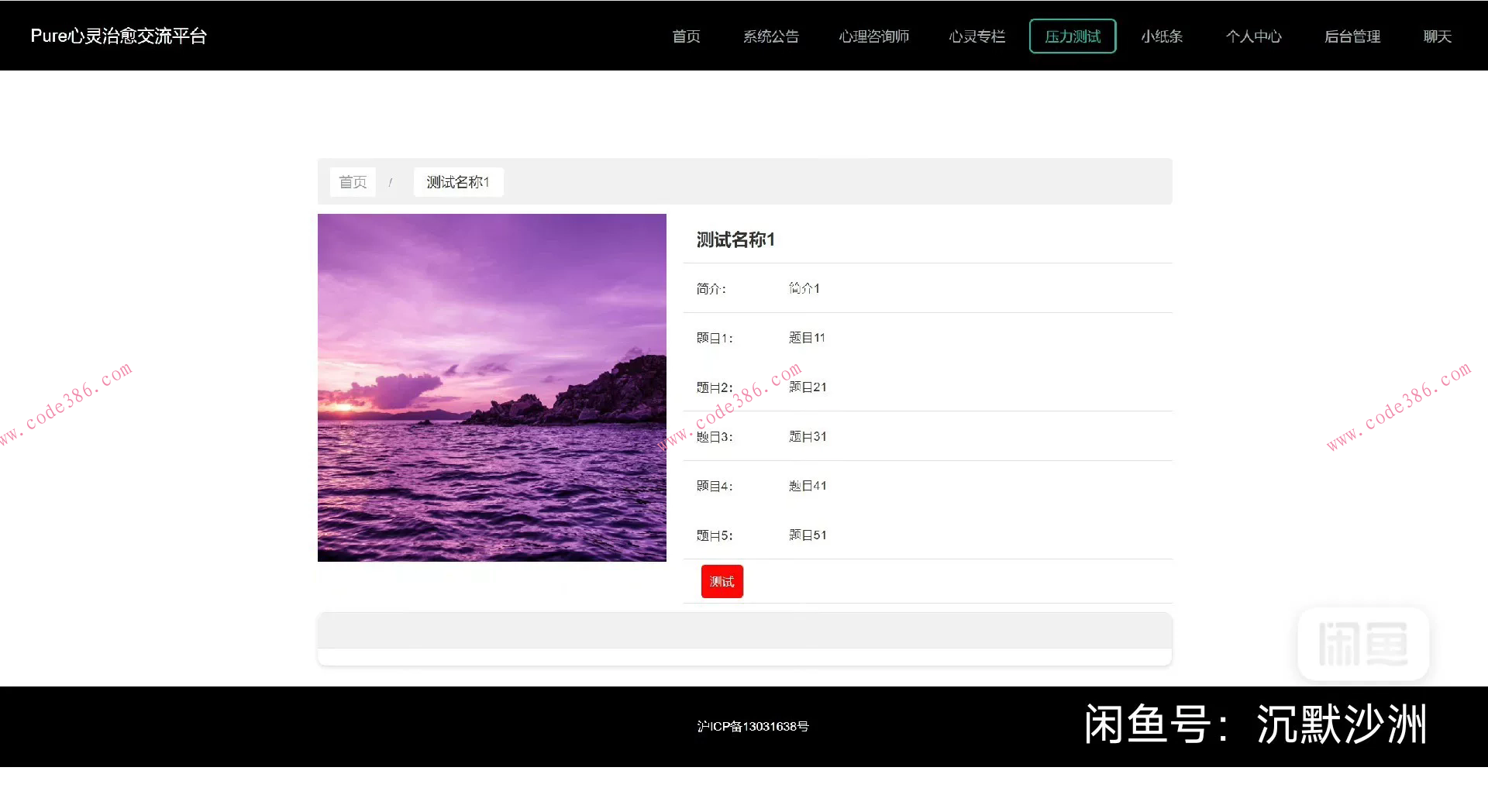1488x812 pixels.
Task: Click 首页 in the breadcrumb trail
Action: click(353, 181)
